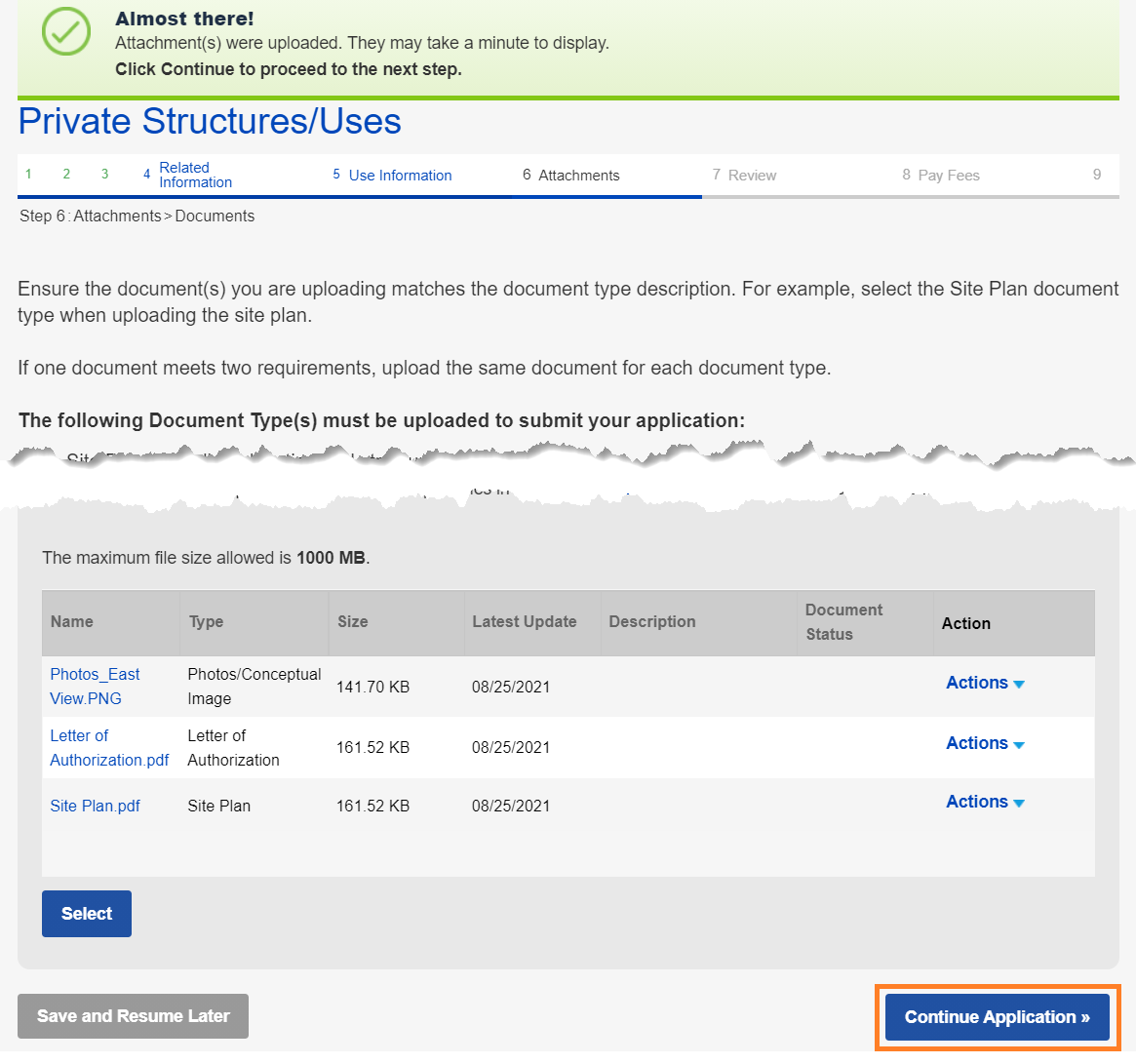This screenshot has width=1136, height=1064.
Task: Expand Actions menu for Letter of Authorization.pdf
Action: 984,744
